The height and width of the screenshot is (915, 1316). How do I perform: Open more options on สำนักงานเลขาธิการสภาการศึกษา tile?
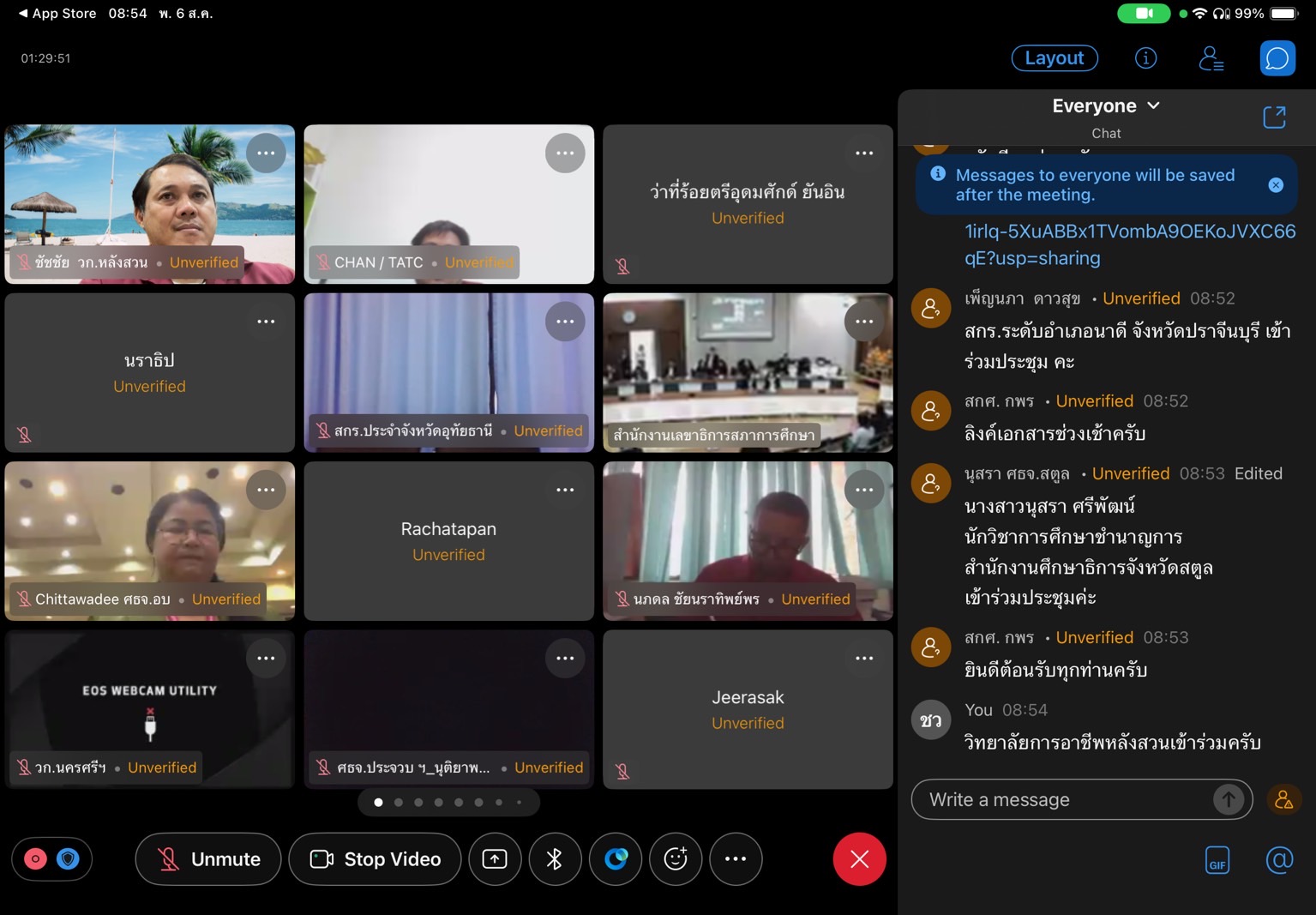[864, 322]
